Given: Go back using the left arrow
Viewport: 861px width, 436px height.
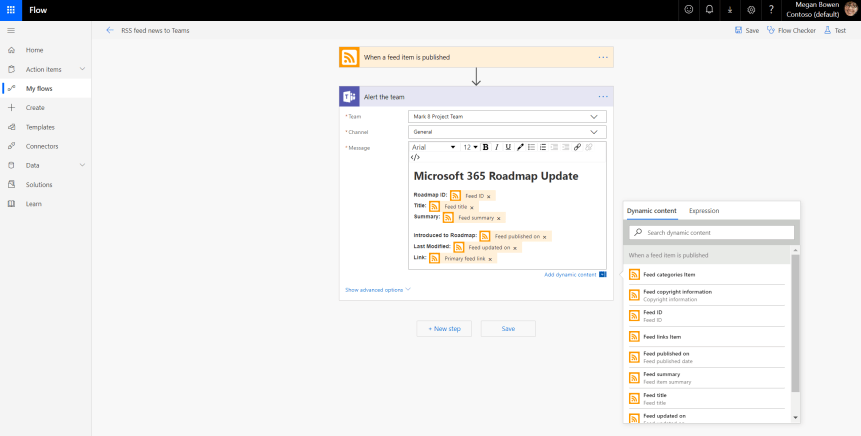Looking at the screenshot, I should [x=110, y=31].
